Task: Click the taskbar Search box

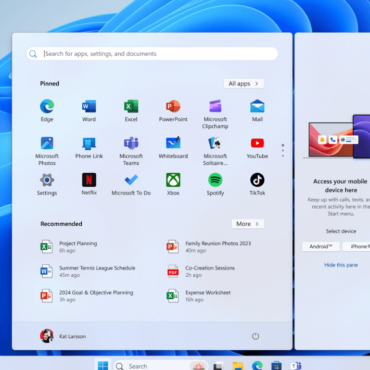Action: coord(161,366)
